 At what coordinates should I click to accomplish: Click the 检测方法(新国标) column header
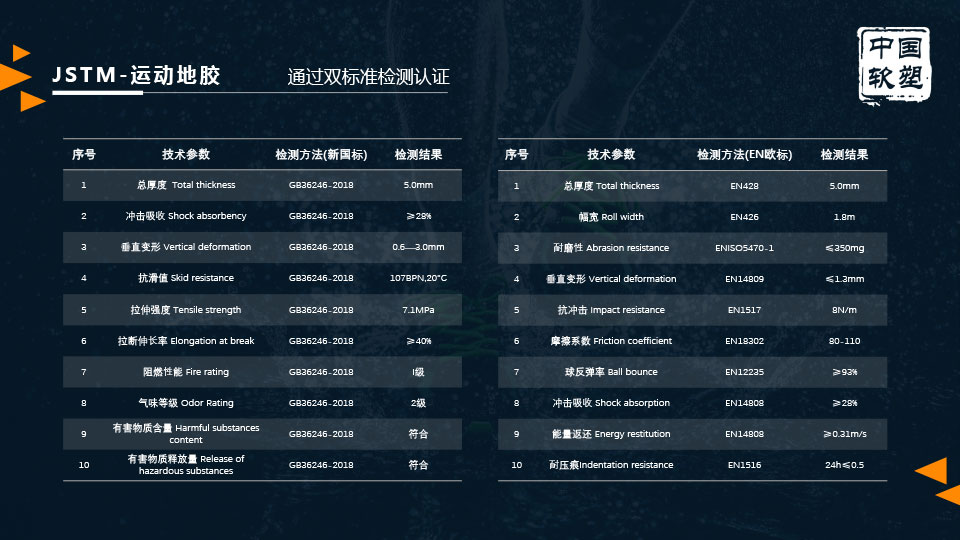[x=321, y=155]
